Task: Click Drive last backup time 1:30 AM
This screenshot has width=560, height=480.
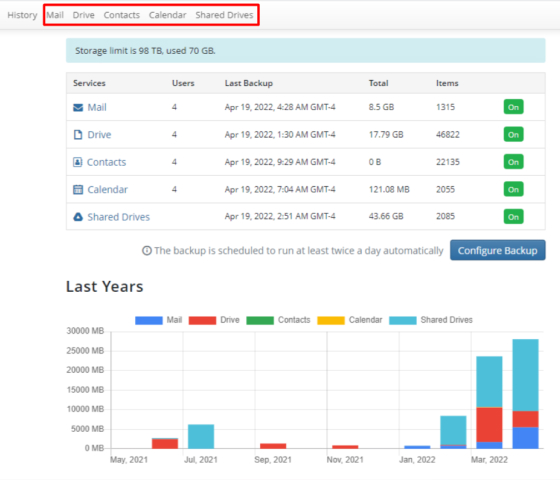Action: click(280, 135)
